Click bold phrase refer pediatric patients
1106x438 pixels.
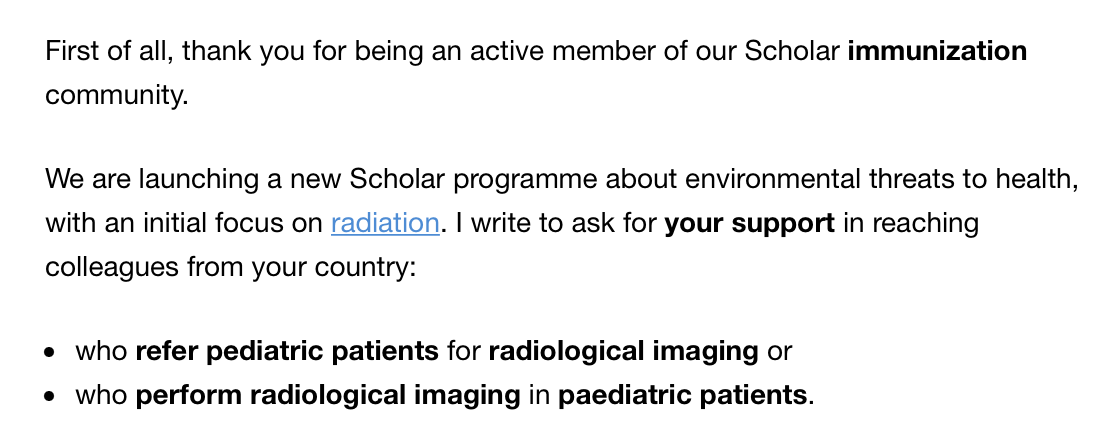tap(286, 351)
